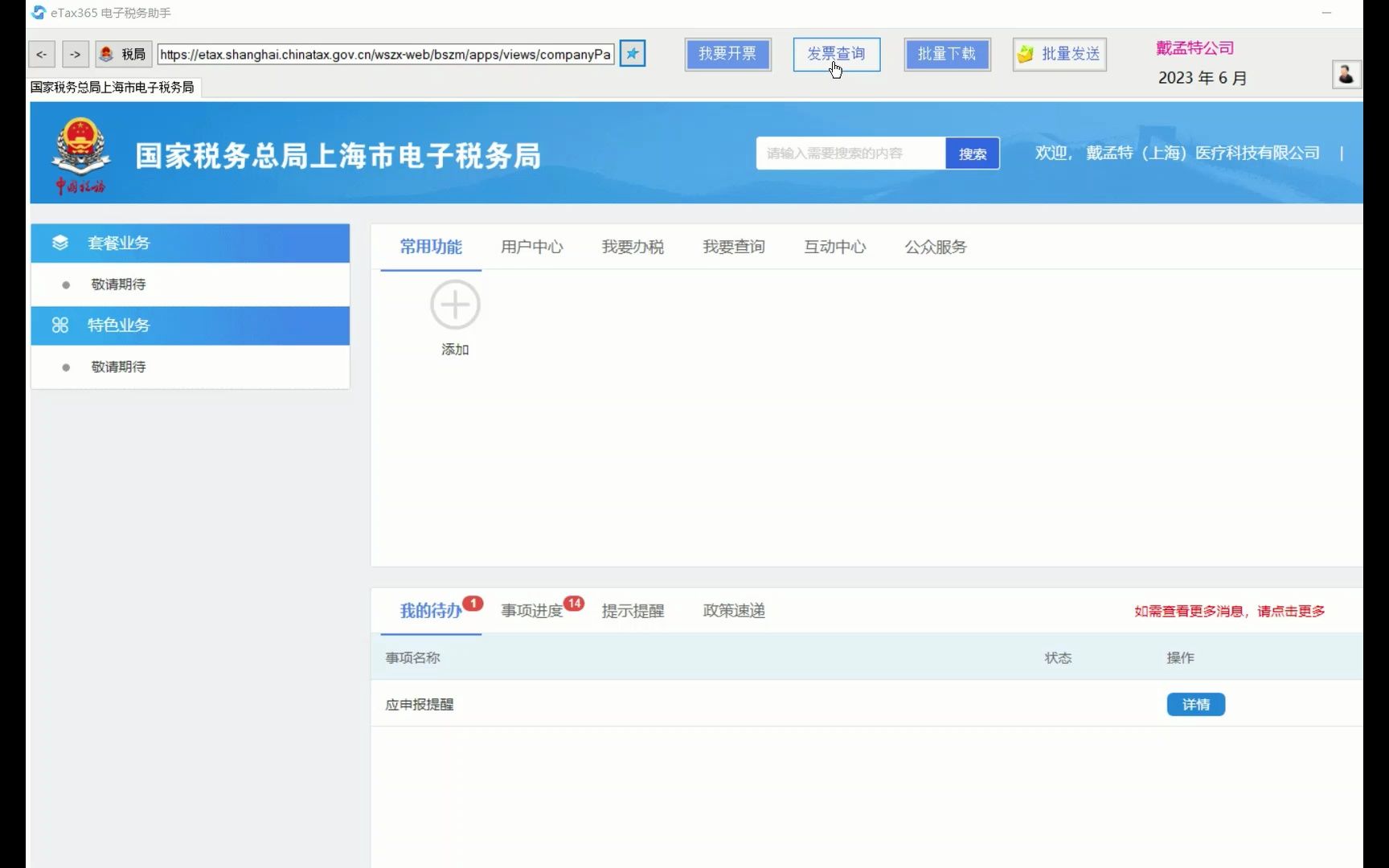Open 批量发送 batch send

[x=1059, y=54]
